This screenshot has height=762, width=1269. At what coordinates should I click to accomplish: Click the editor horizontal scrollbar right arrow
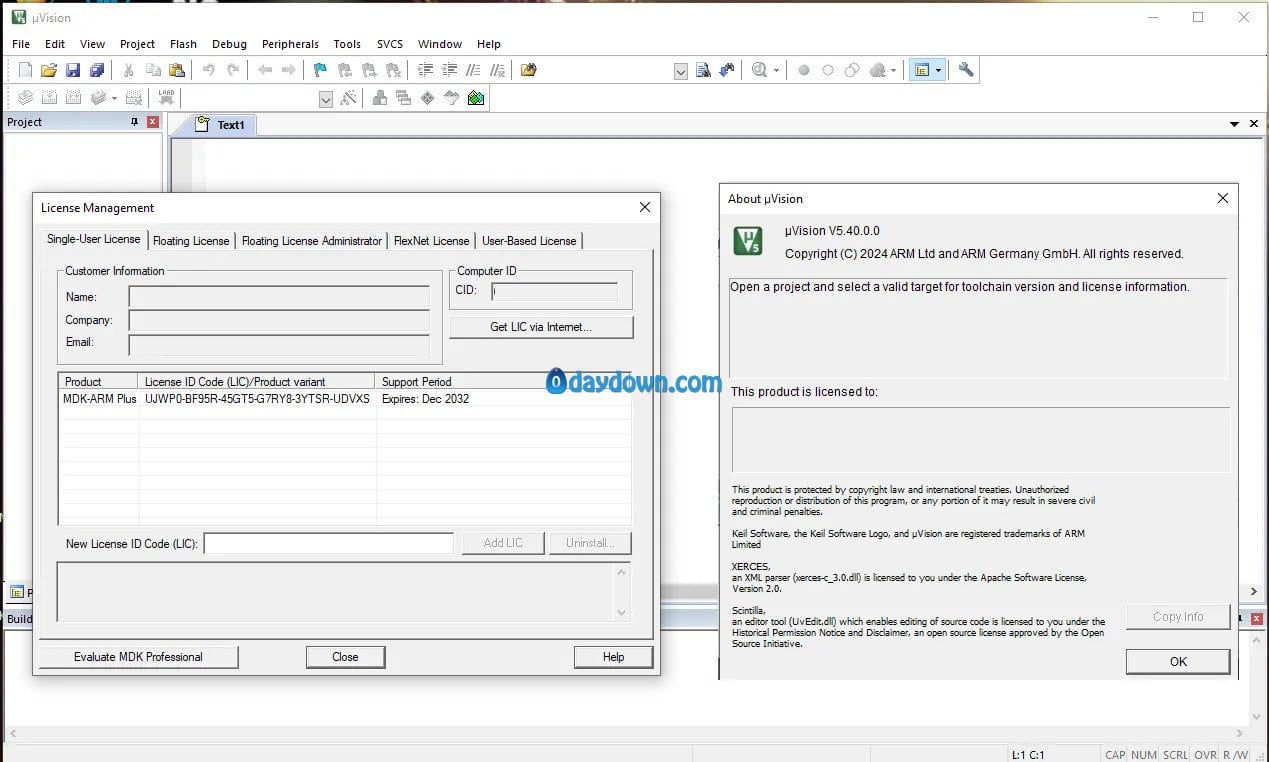click(x=1255, y=592)
